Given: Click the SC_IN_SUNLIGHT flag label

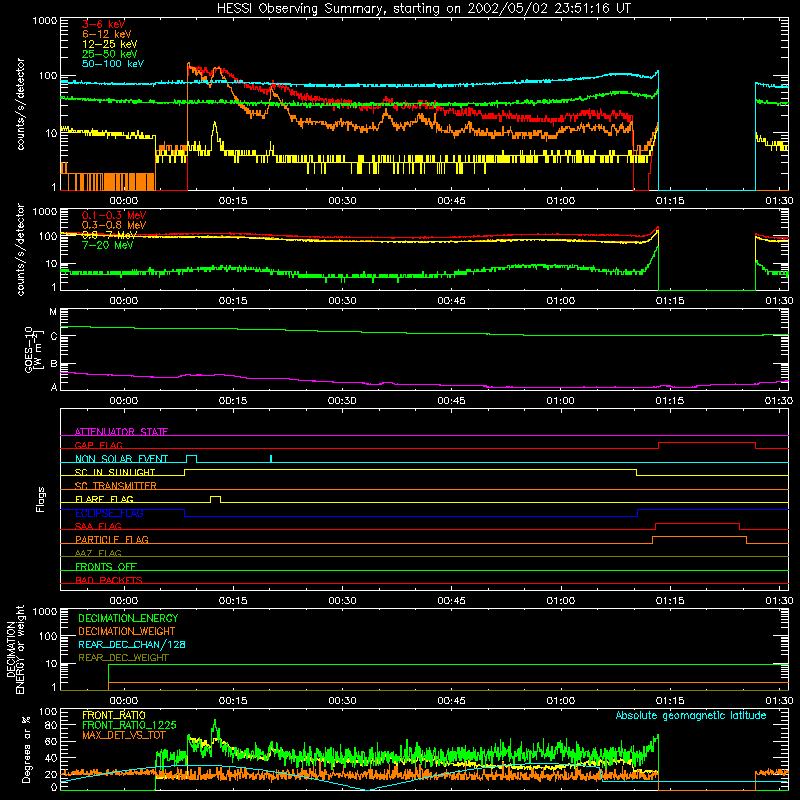Looking at the screenshot, I should pos(115,472).
